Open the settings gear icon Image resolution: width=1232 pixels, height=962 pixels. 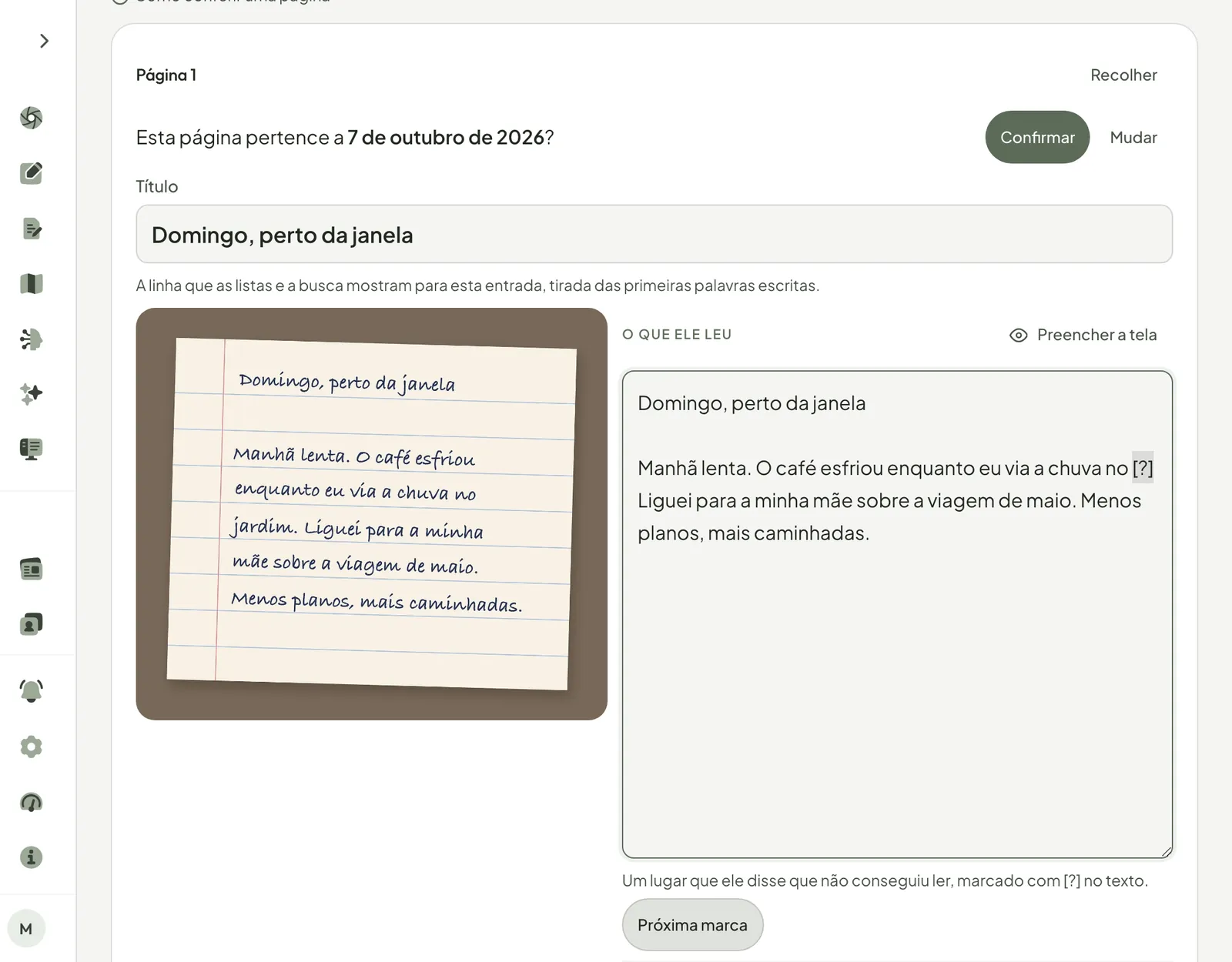tap(31, 747)
